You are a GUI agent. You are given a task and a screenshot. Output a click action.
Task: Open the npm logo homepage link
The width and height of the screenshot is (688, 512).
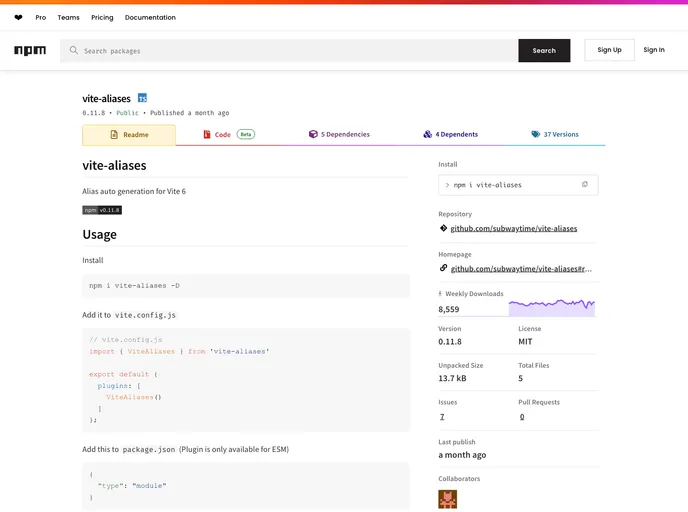(30, 50)
